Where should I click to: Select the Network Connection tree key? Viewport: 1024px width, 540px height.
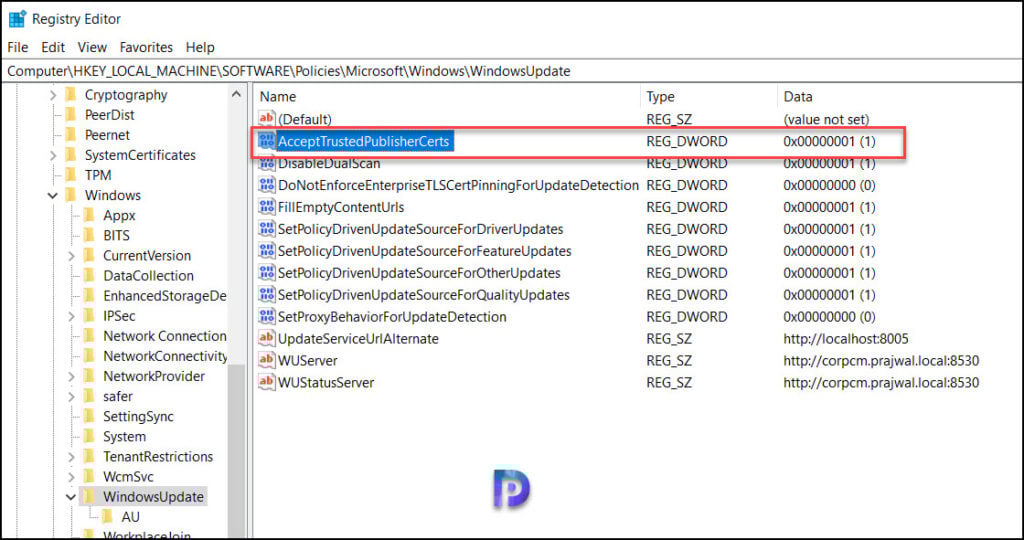165,336
